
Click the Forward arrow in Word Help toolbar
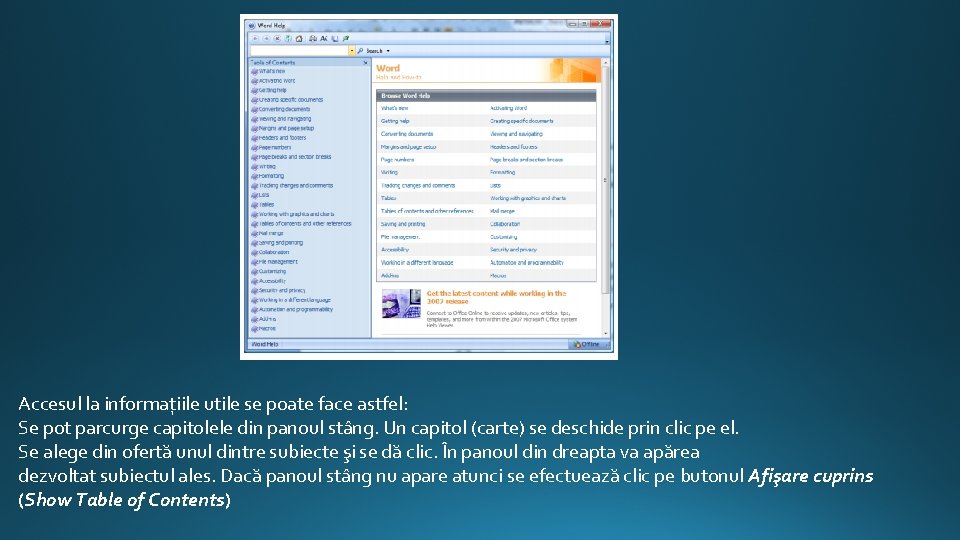(x=266, y=39)
